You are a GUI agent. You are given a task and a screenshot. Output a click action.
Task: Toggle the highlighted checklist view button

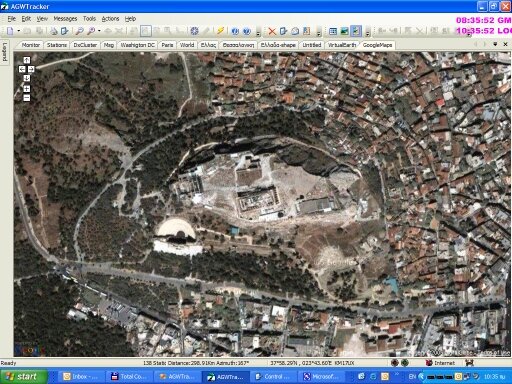(356, 31)
